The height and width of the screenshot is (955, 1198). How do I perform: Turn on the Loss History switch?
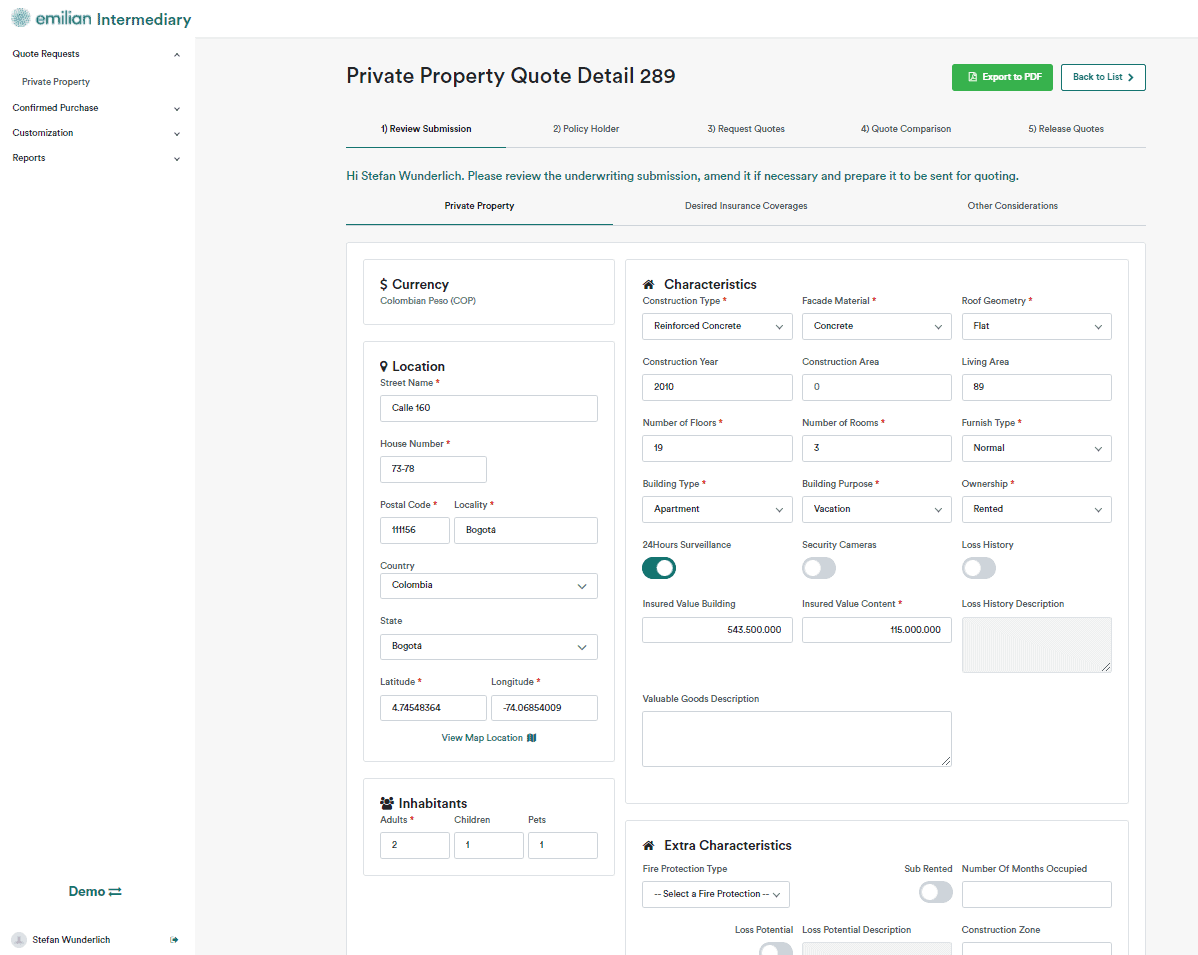(978, 568)
